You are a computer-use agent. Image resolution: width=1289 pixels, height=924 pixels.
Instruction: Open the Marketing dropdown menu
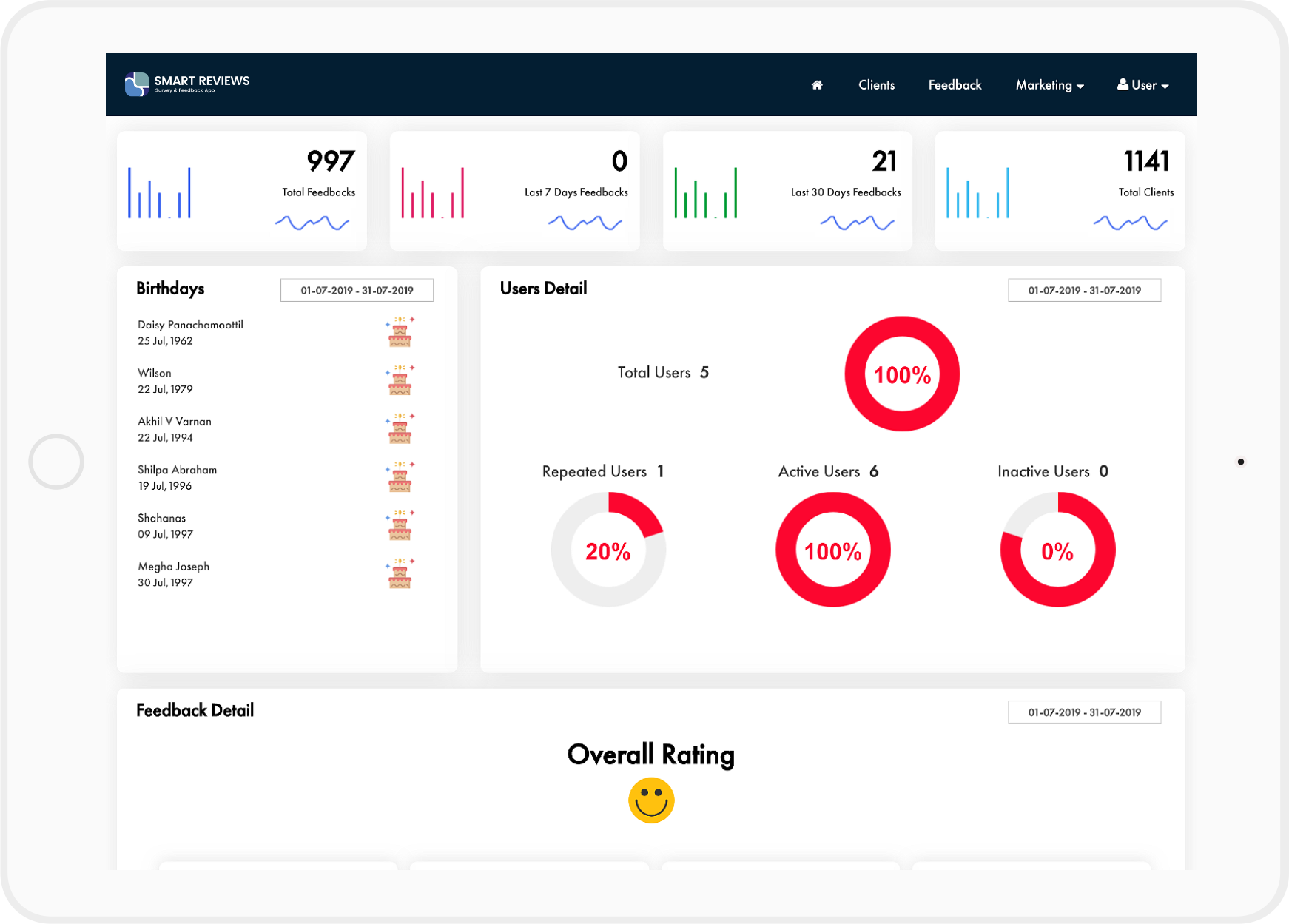click(x=1049, y=85)
